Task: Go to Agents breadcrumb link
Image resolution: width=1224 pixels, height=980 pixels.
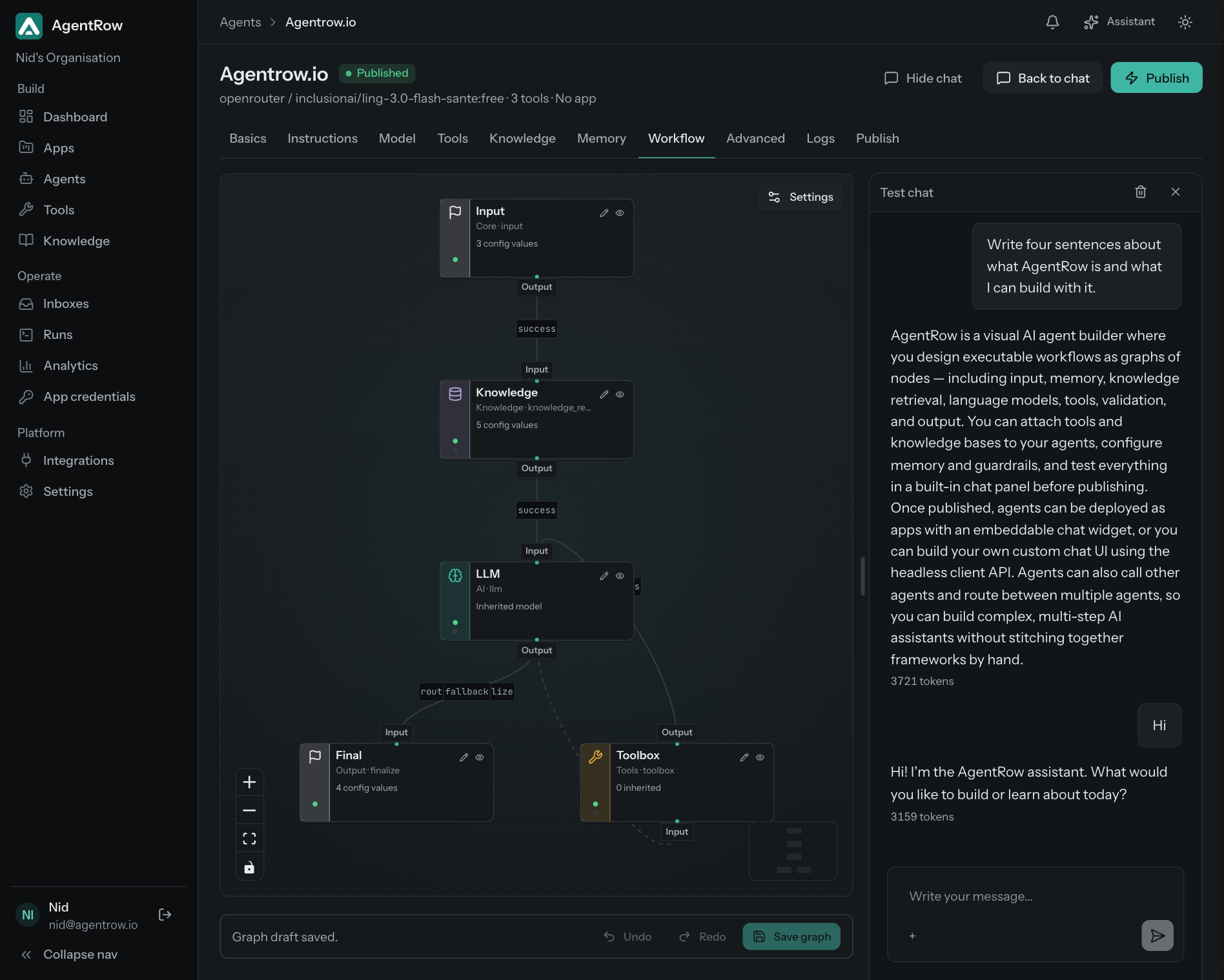Action: [240, 22]
